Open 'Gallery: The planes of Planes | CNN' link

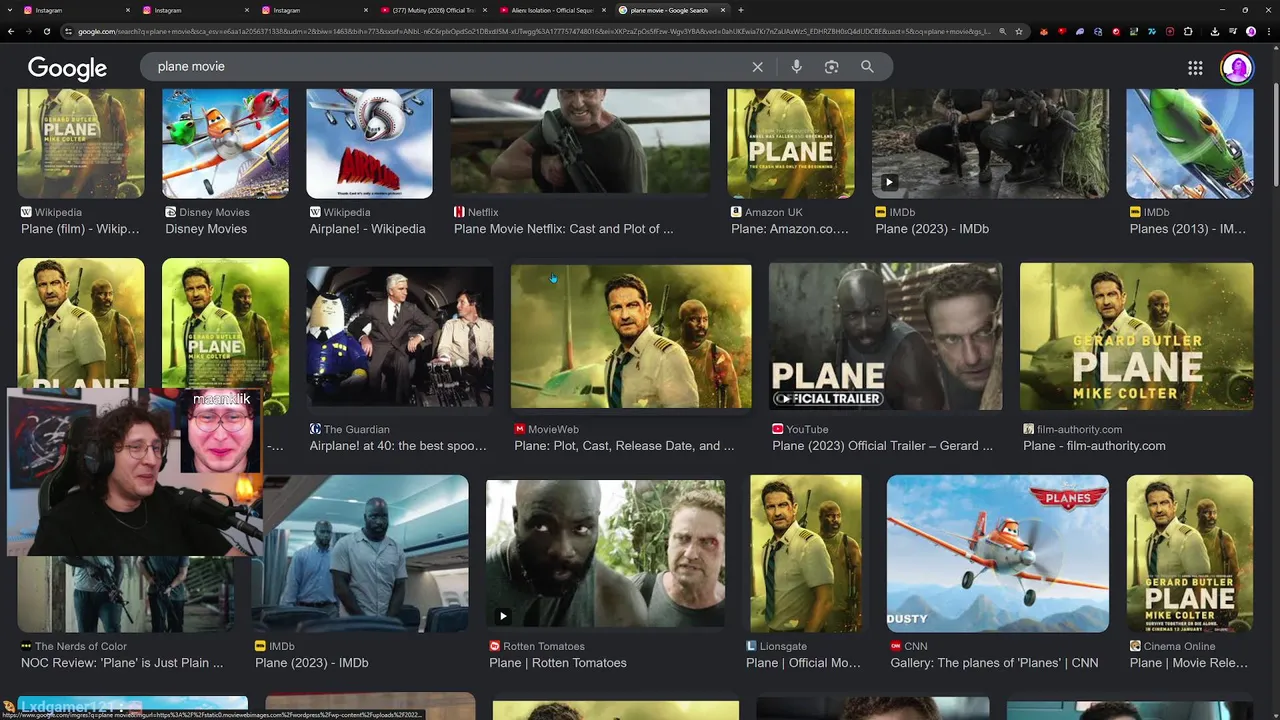point(994,663)
